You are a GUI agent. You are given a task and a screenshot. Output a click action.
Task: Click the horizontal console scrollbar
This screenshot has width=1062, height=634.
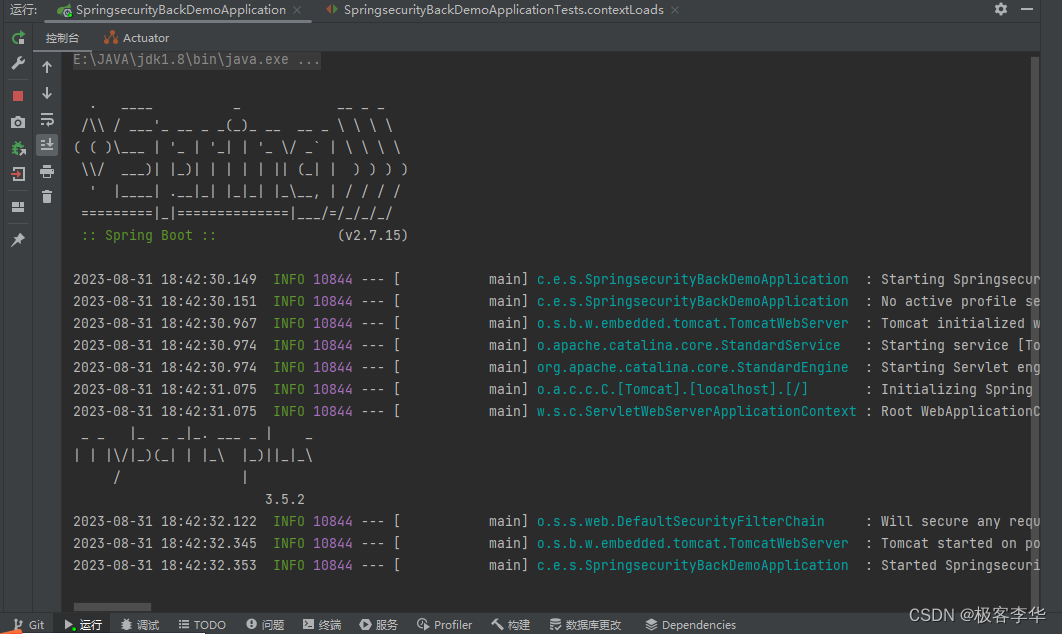(112, 607)
